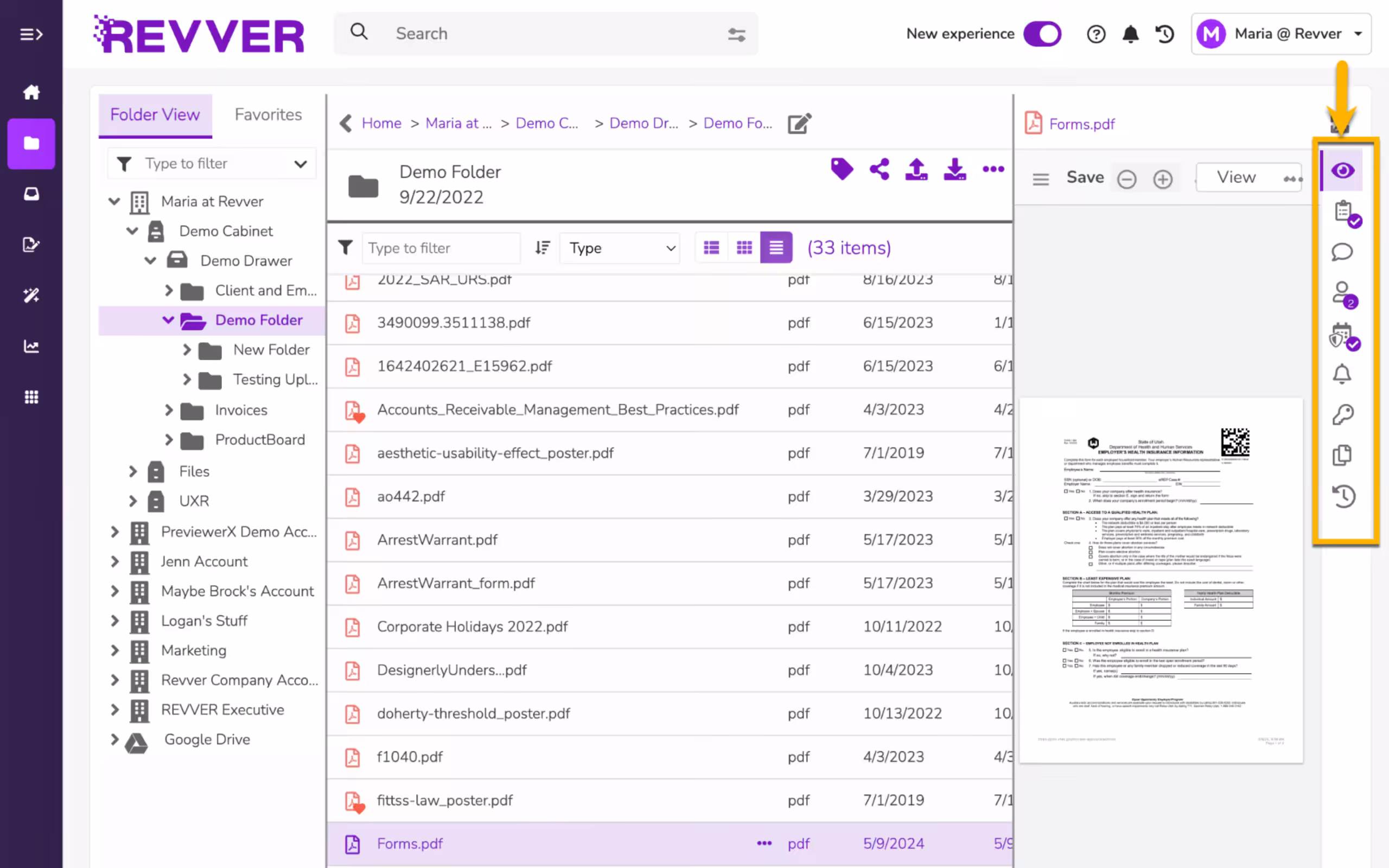Open recent history icon in top bar
The width and height of the screenshot is (1389, 868).
pos(1164,34)
